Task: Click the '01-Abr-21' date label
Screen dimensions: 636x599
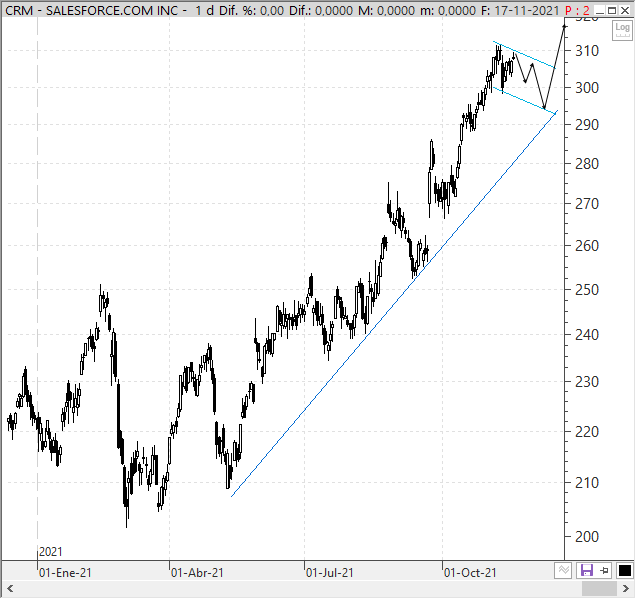Action: pyautogui.click(x=197, y=573)
